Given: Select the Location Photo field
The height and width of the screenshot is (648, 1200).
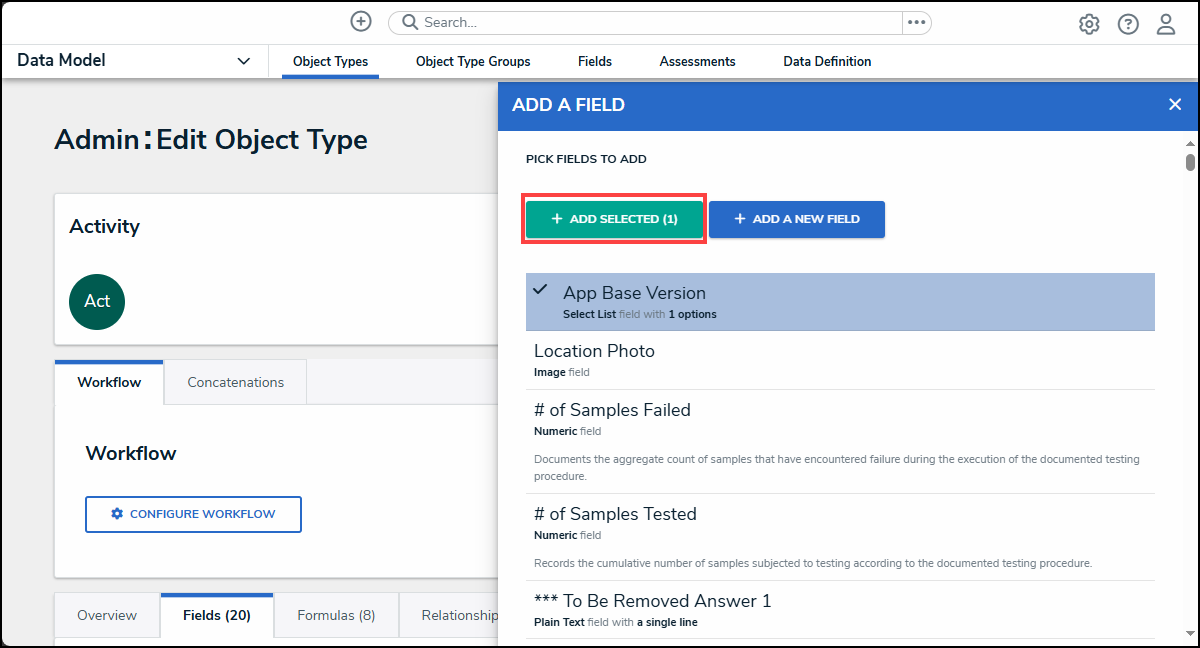Looking at the screenshot, I should (x=840, y=360).
